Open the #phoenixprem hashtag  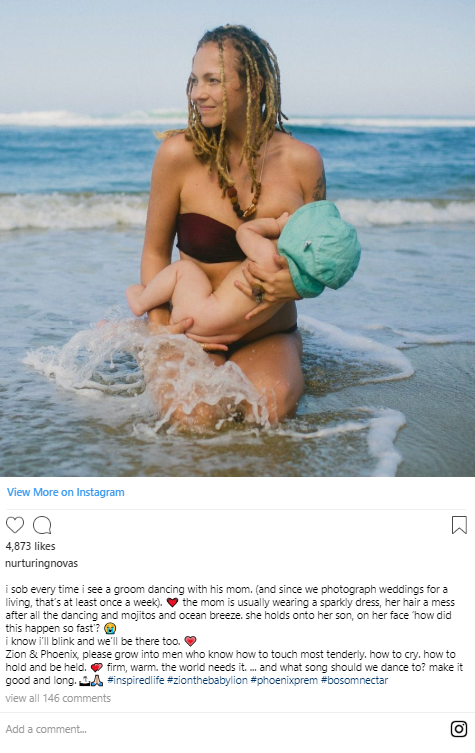point(284,680)
